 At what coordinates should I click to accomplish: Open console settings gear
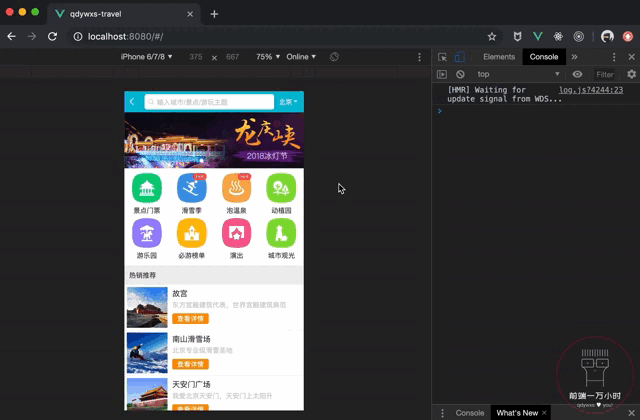(631, 74)
